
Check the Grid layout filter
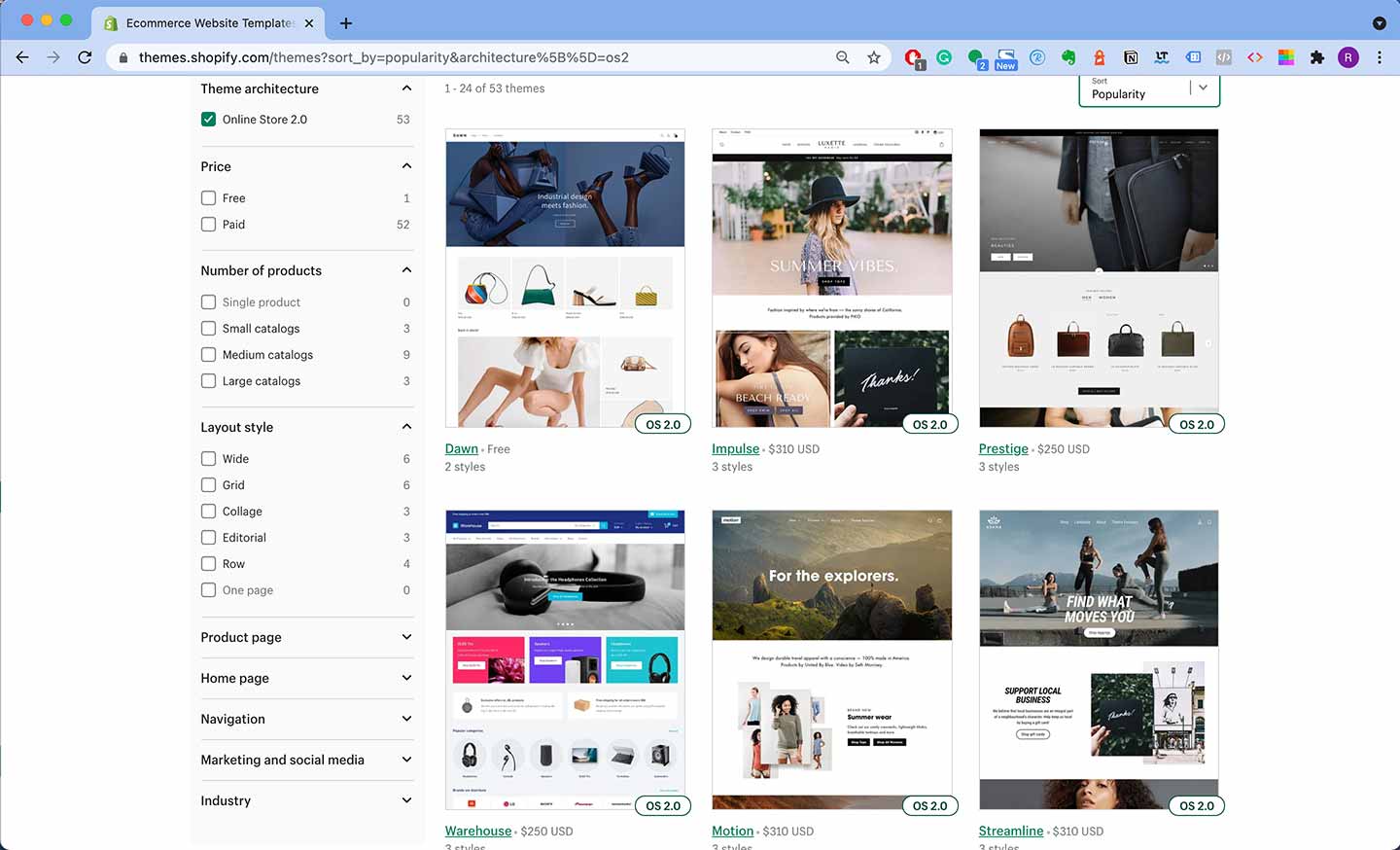point(208,485)
